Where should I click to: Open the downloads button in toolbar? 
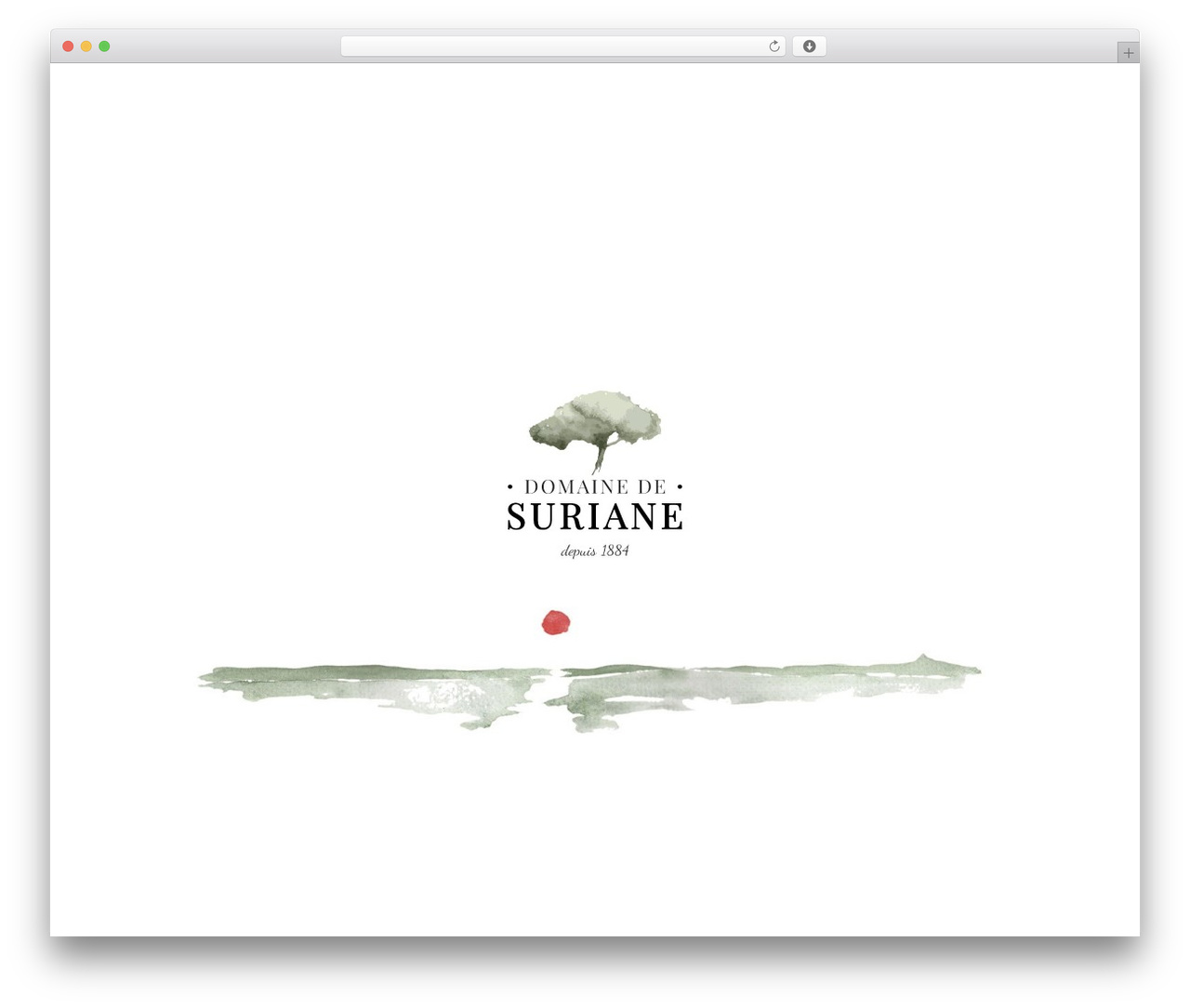coord(809,46)
